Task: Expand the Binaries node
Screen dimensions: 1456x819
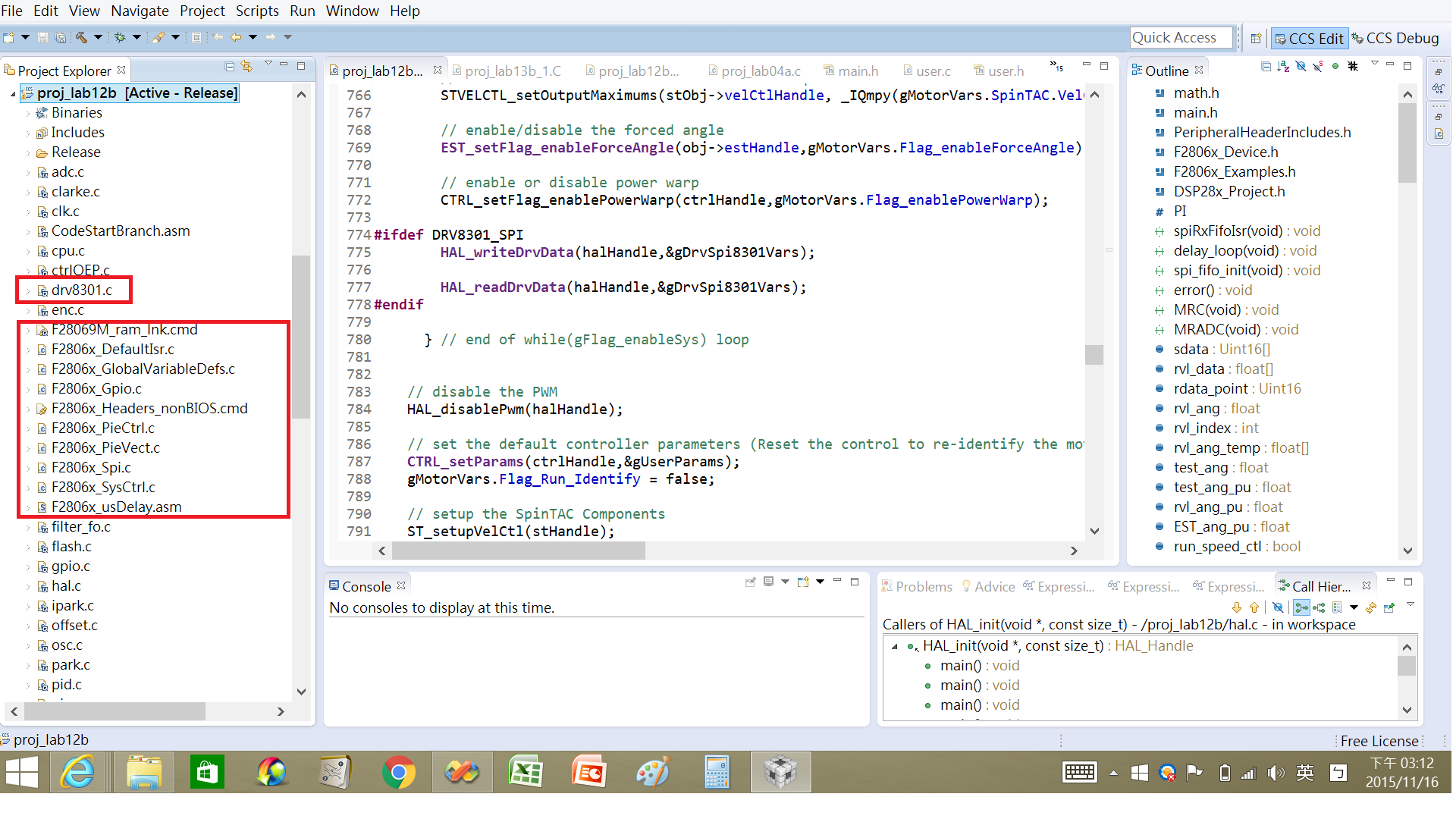Action: 29,114
